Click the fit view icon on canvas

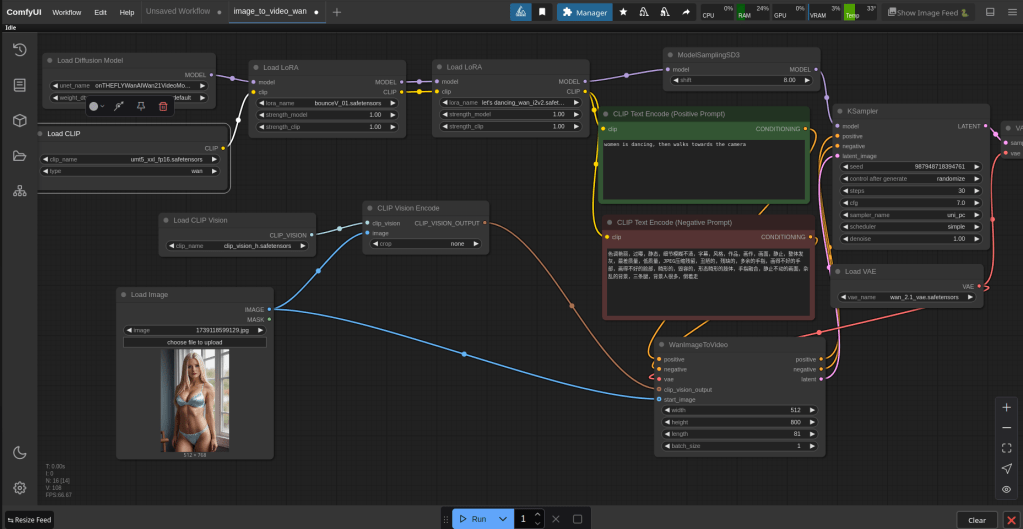tap(1006, 448)
